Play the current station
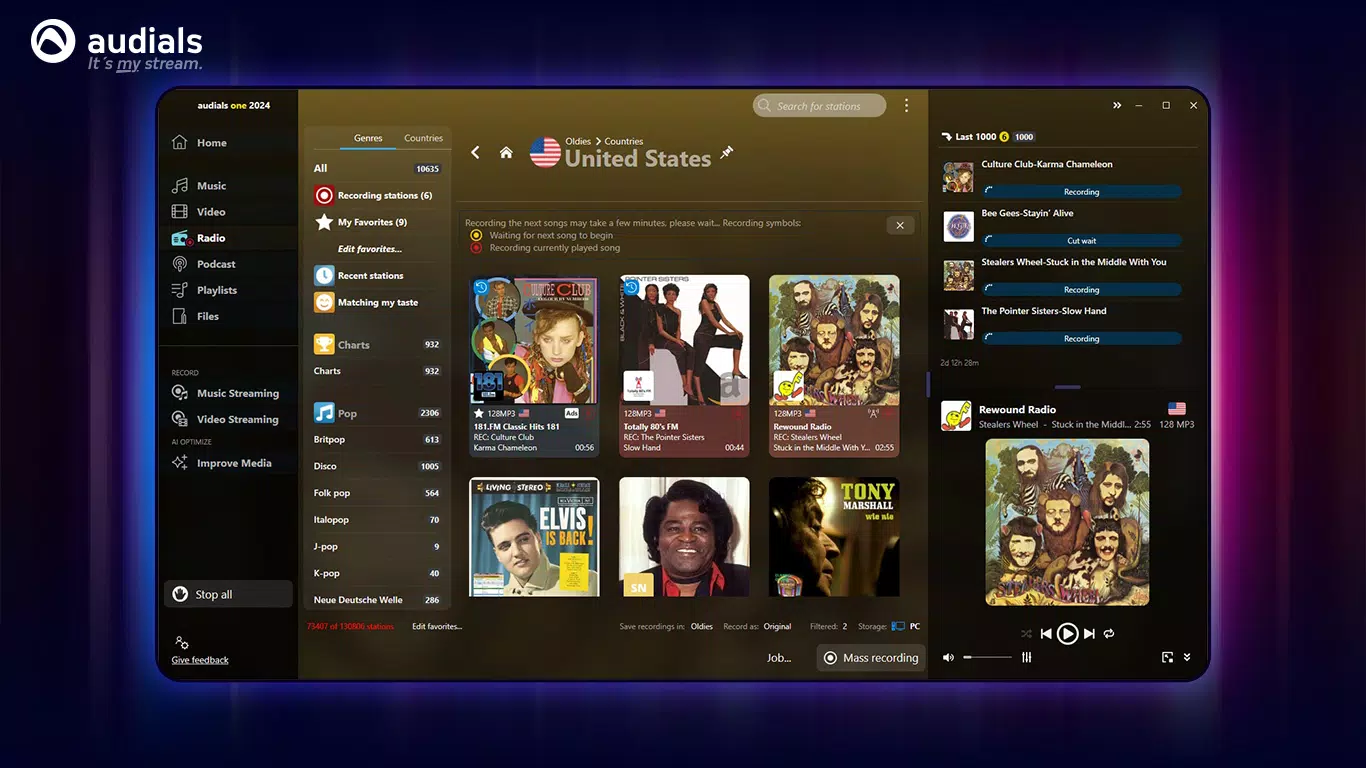The height and width of the screenshot is (768, 1366). tap(1067, 633)
